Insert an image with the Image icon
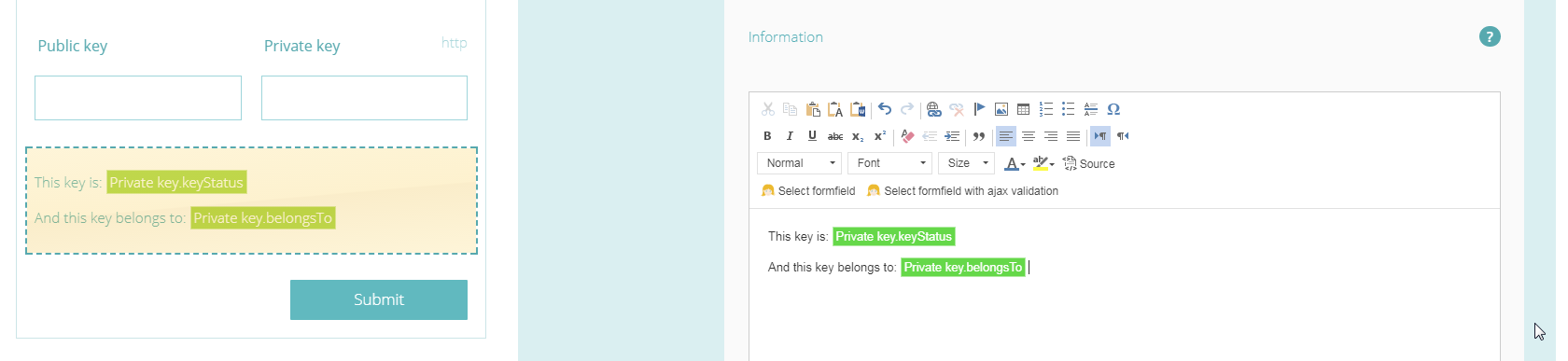 pyautogui.click(x=1001, y=109)
